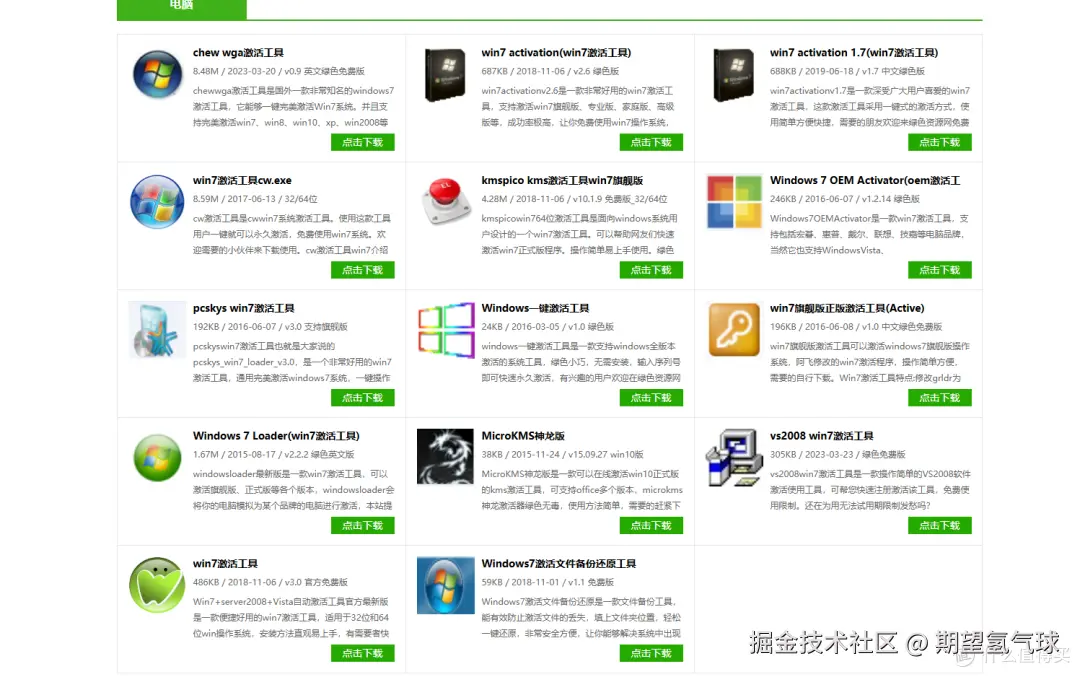
Task: Click the vs2008 computer installer icon
Action: point(734,457)
